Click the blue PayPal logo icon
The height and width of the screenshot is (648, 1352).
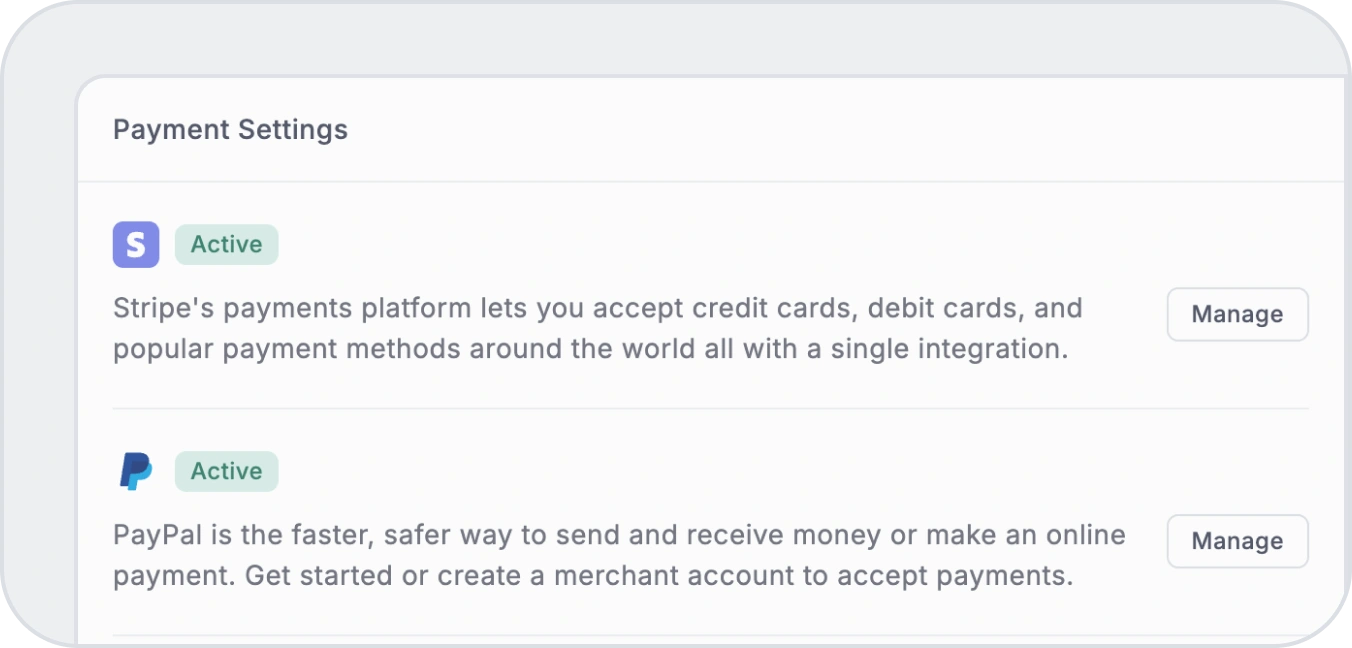tap(136, 471)
